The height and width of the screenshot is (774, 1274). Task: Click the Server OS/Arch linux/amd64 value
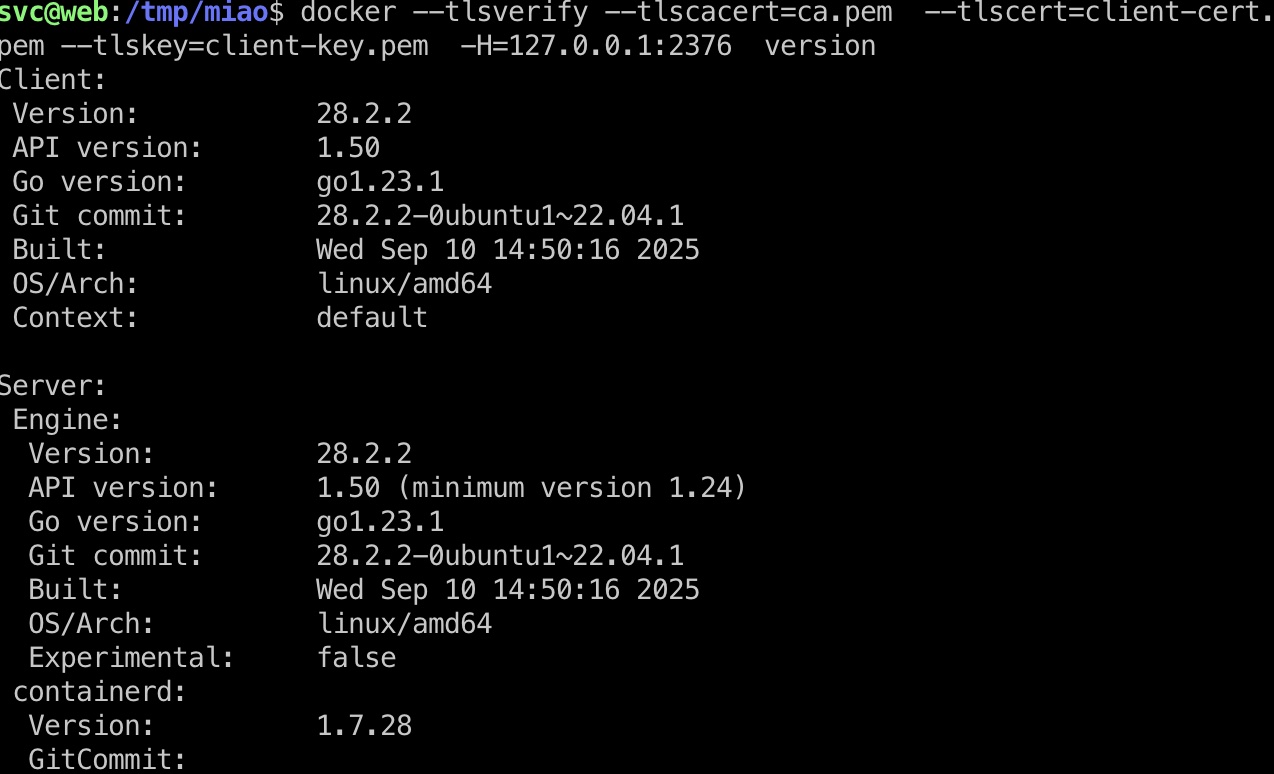[x=404, y=625]
